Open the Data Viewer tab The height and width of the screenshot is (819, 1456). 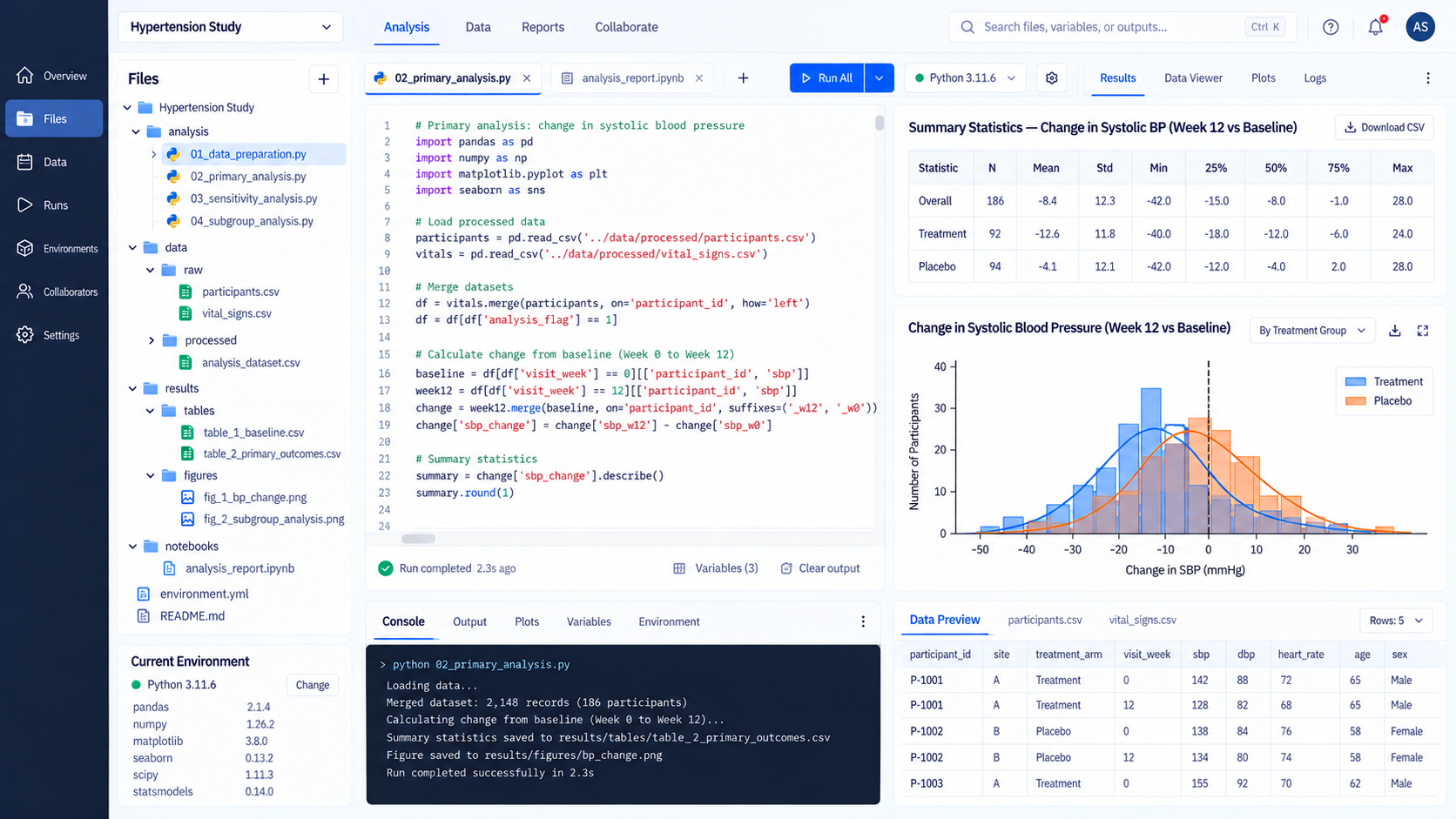tap(1193, 78)
